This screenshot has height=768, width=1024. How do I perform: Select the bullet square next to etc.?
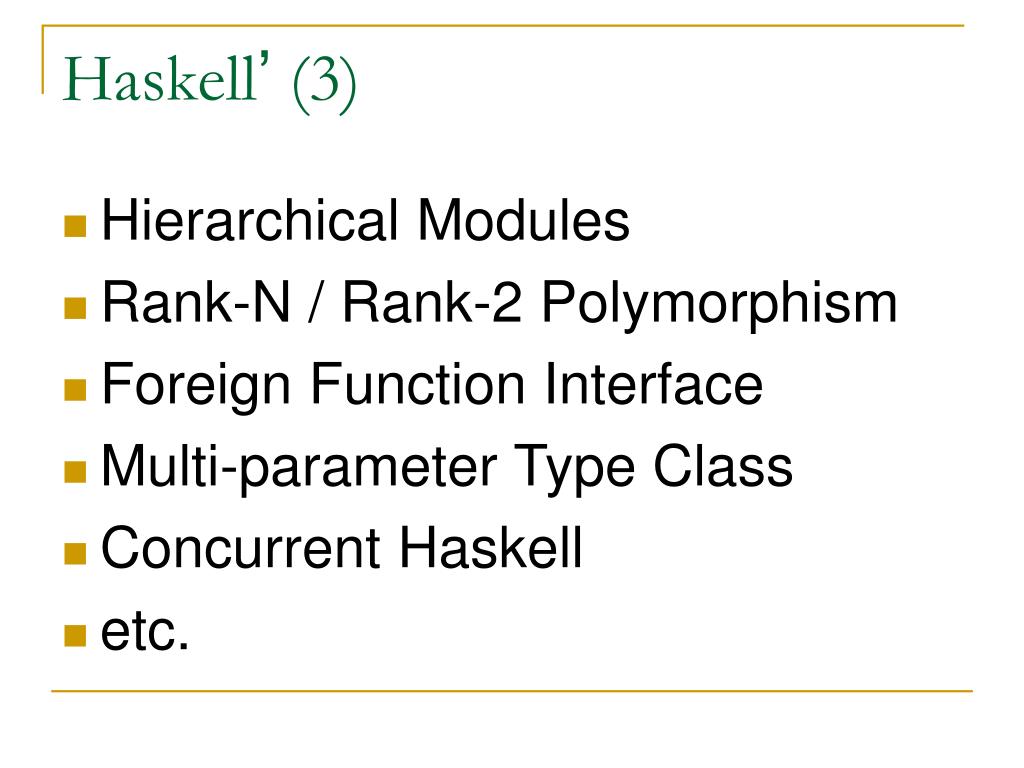[x=75, y=635]
